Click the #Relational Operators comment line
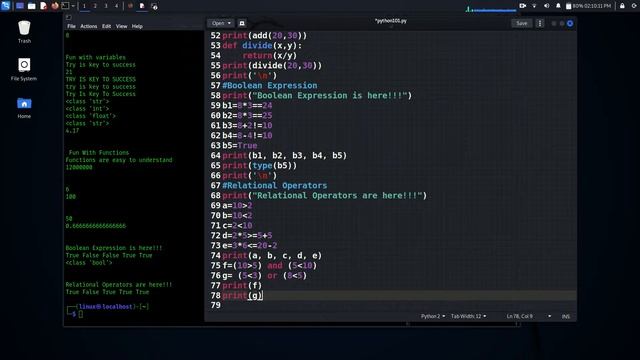 click(275, 185)
